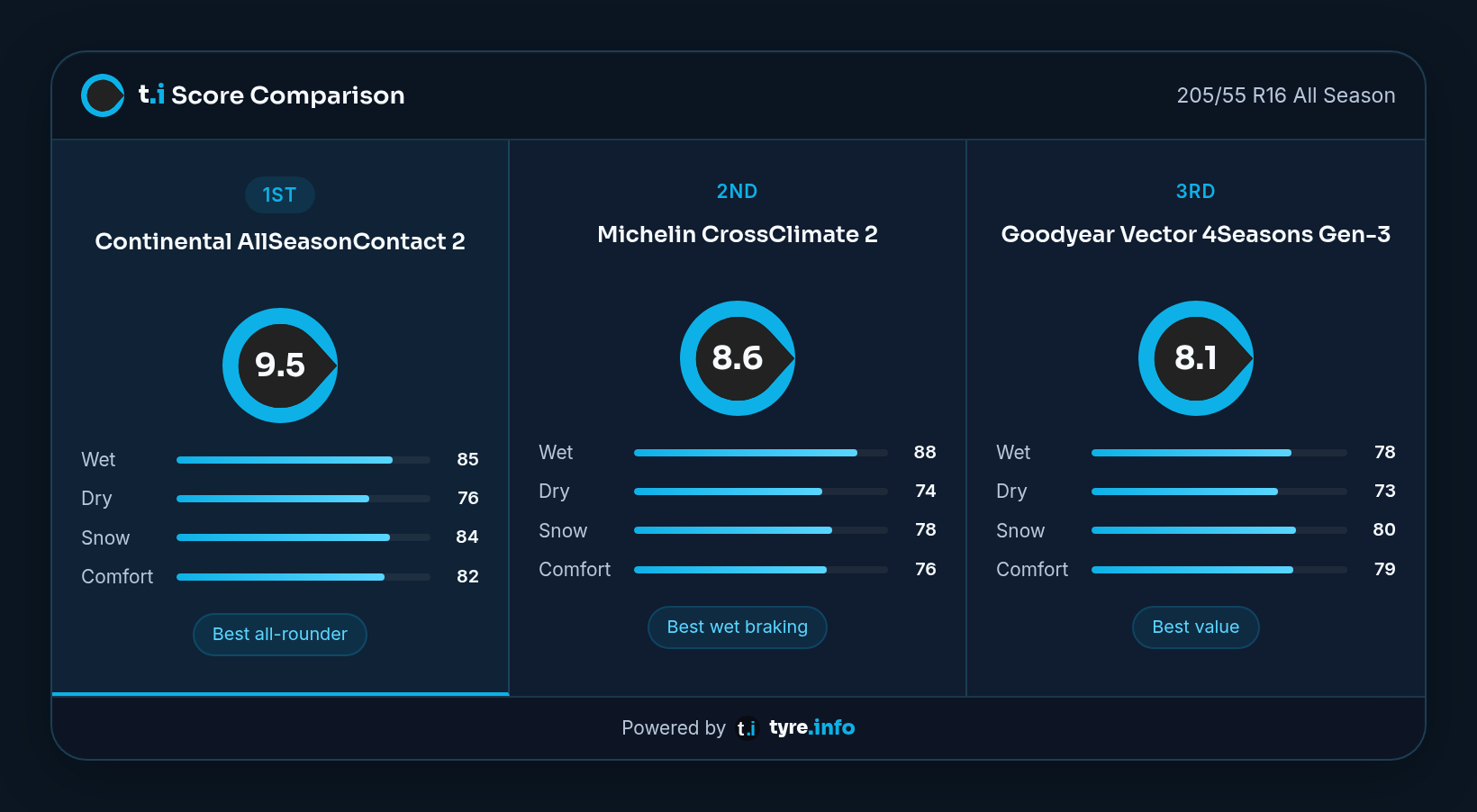
Task: Click the Best all-rounder badge
Action: (280, 635)
